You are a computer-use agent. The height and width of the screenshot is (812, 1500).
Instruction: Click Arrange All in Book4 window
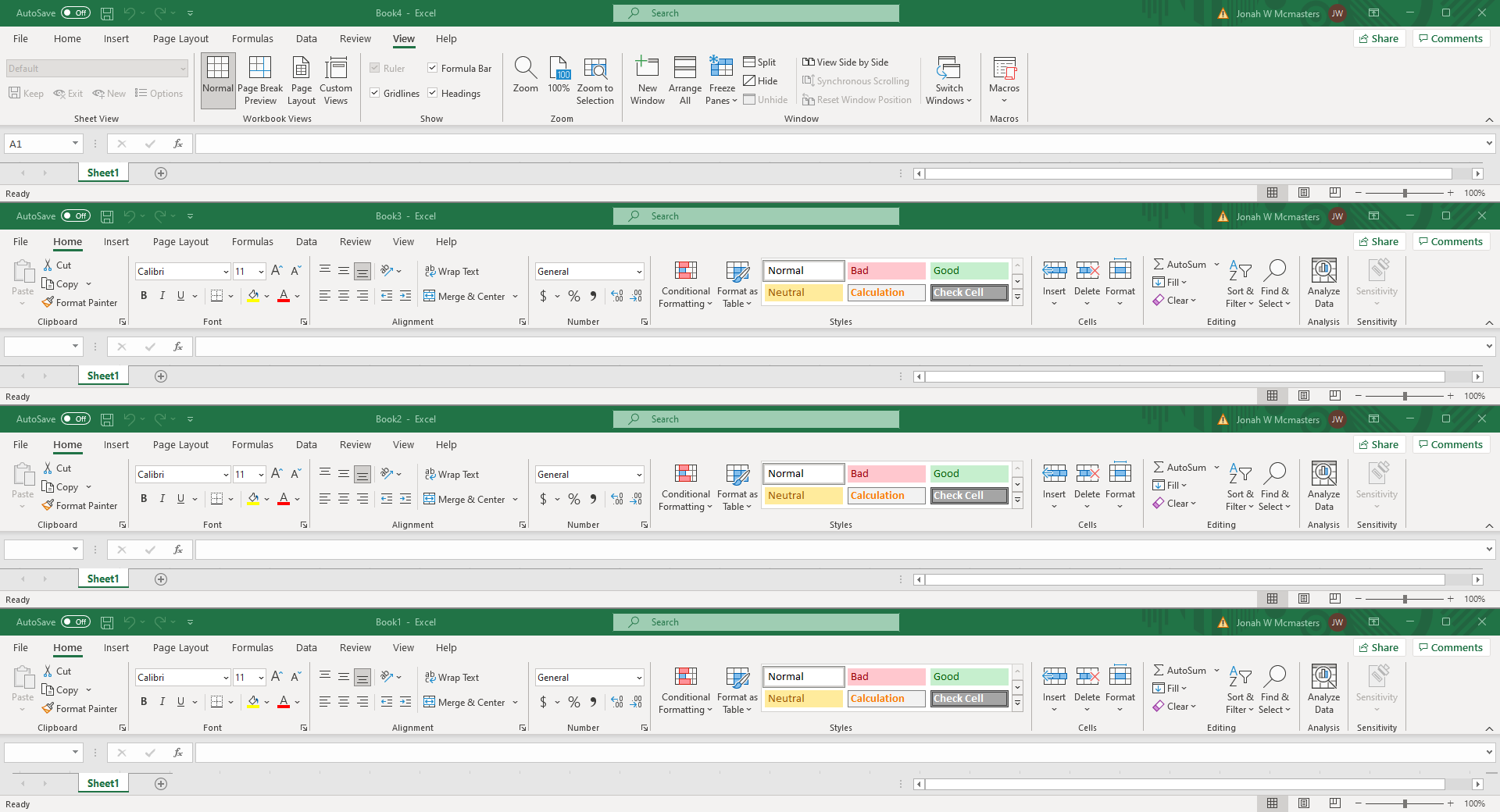pos(685,80)
